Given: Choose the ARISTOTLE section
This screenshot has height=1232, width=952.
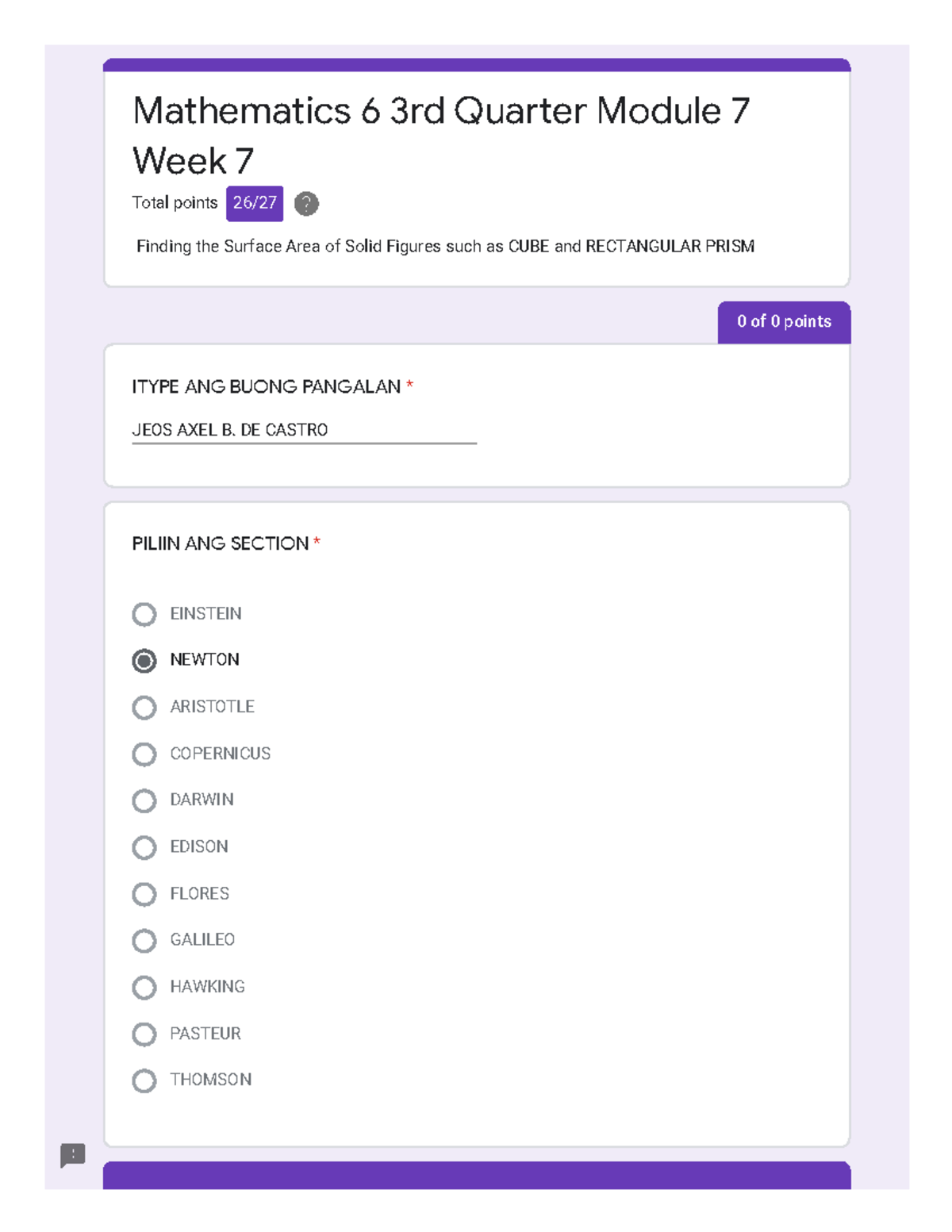Looking at the screenshot, I should pyautogui.click(x=144, y=707).
